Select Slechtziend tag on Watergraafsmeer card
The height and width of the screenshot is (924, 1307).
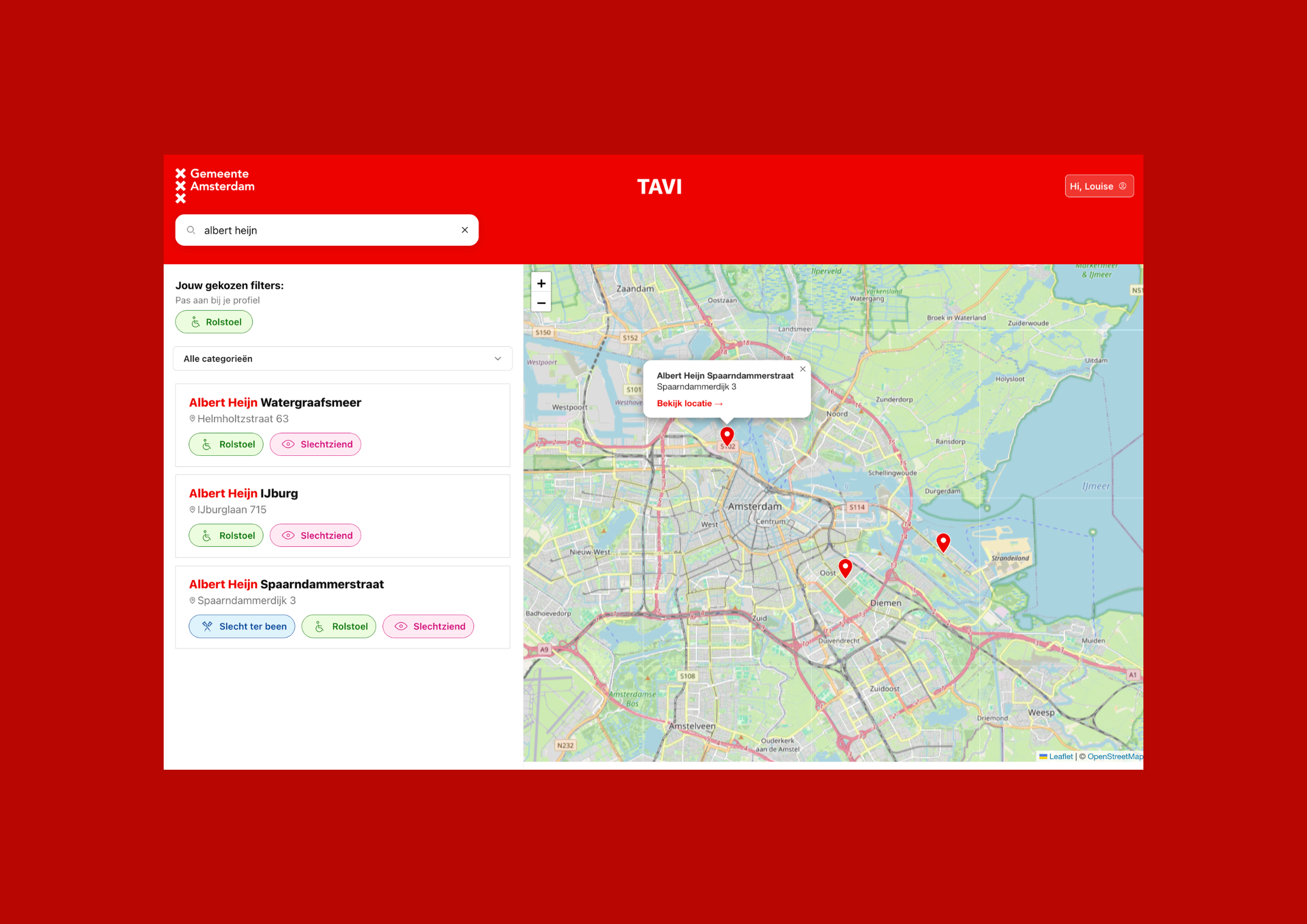point(316,444)
